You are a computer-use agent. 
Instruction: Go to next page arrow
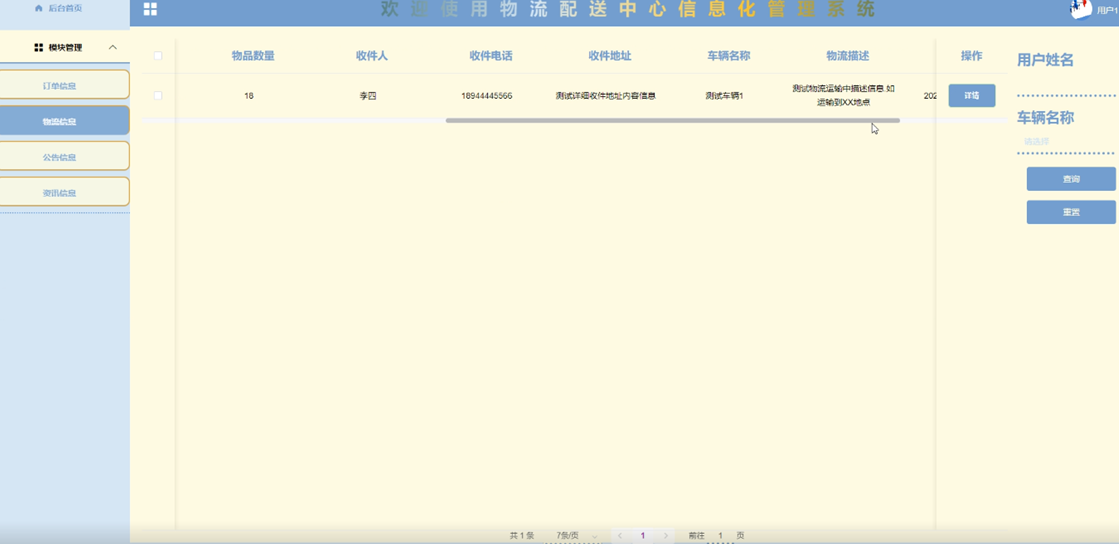(x=666, y=535)
